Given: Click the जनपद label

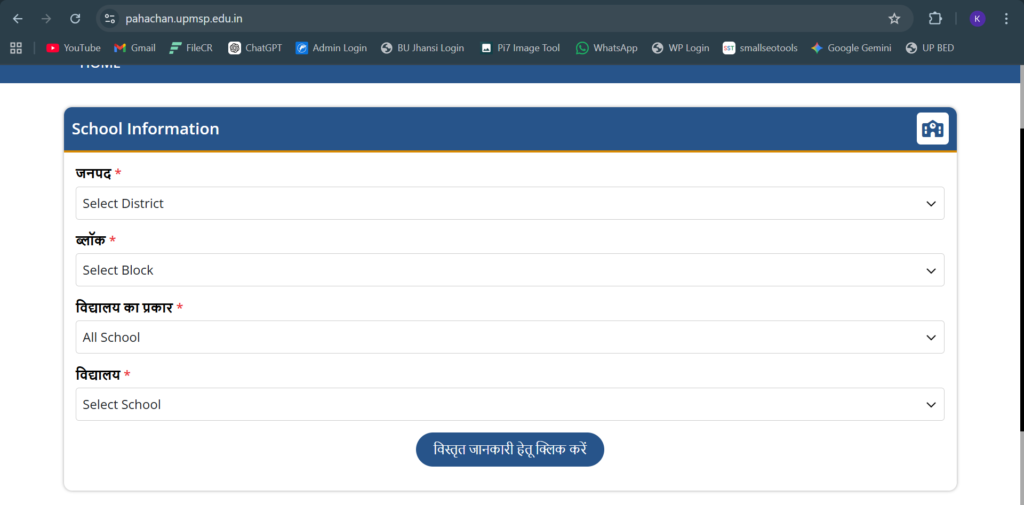Looking at the screenshot, I should click(93, 173).
